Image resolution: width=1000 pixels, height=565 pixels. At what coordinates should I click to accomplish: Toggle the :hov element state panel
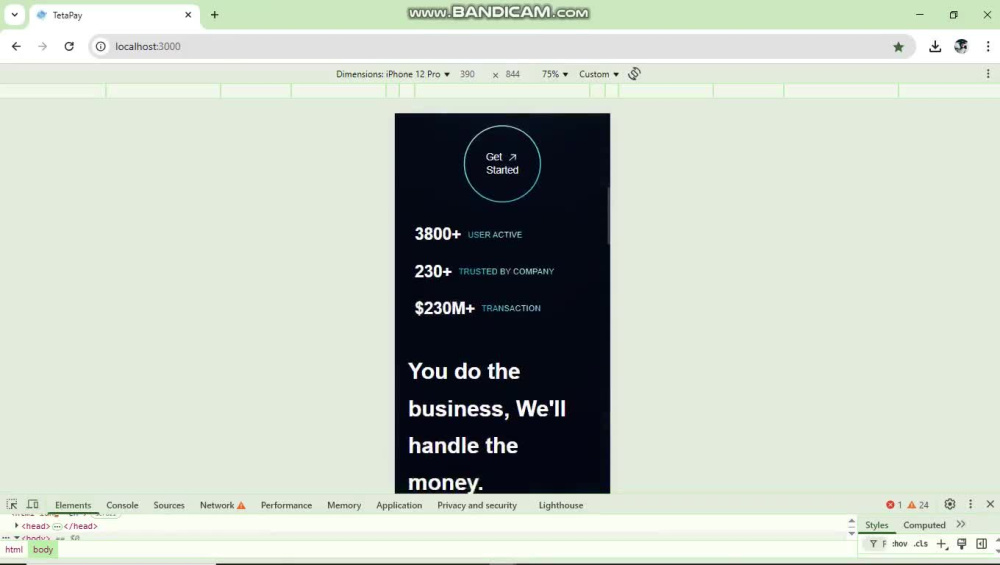point(899,543)
